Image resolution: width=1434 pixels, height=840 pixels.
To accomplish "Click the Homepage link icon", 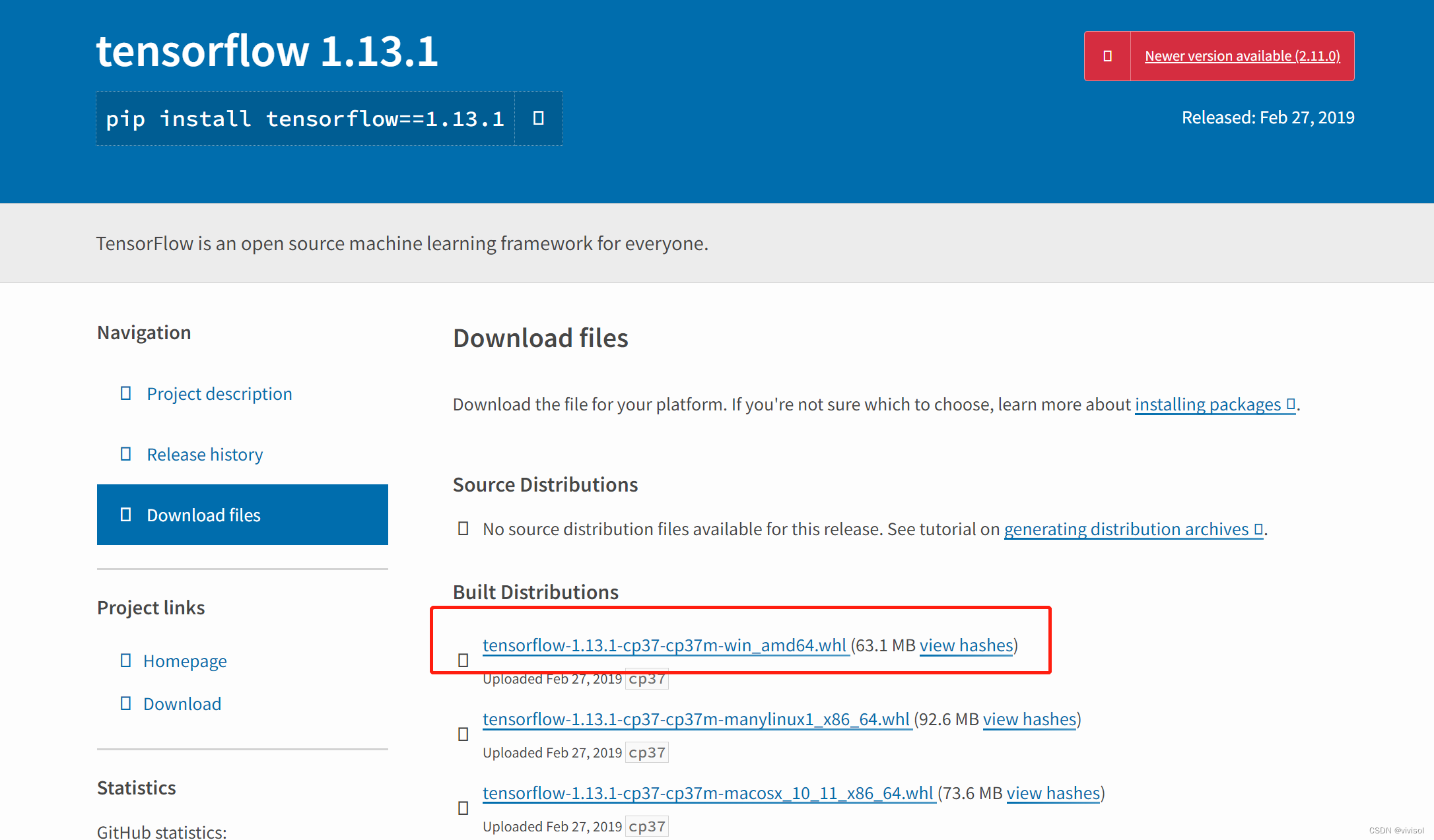I will pos(125,661).
